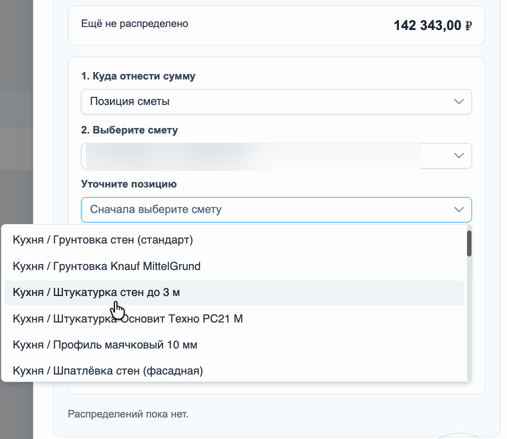Pick 'Кухня / Штукатурка Основит Техно PC21 M'

234,319
